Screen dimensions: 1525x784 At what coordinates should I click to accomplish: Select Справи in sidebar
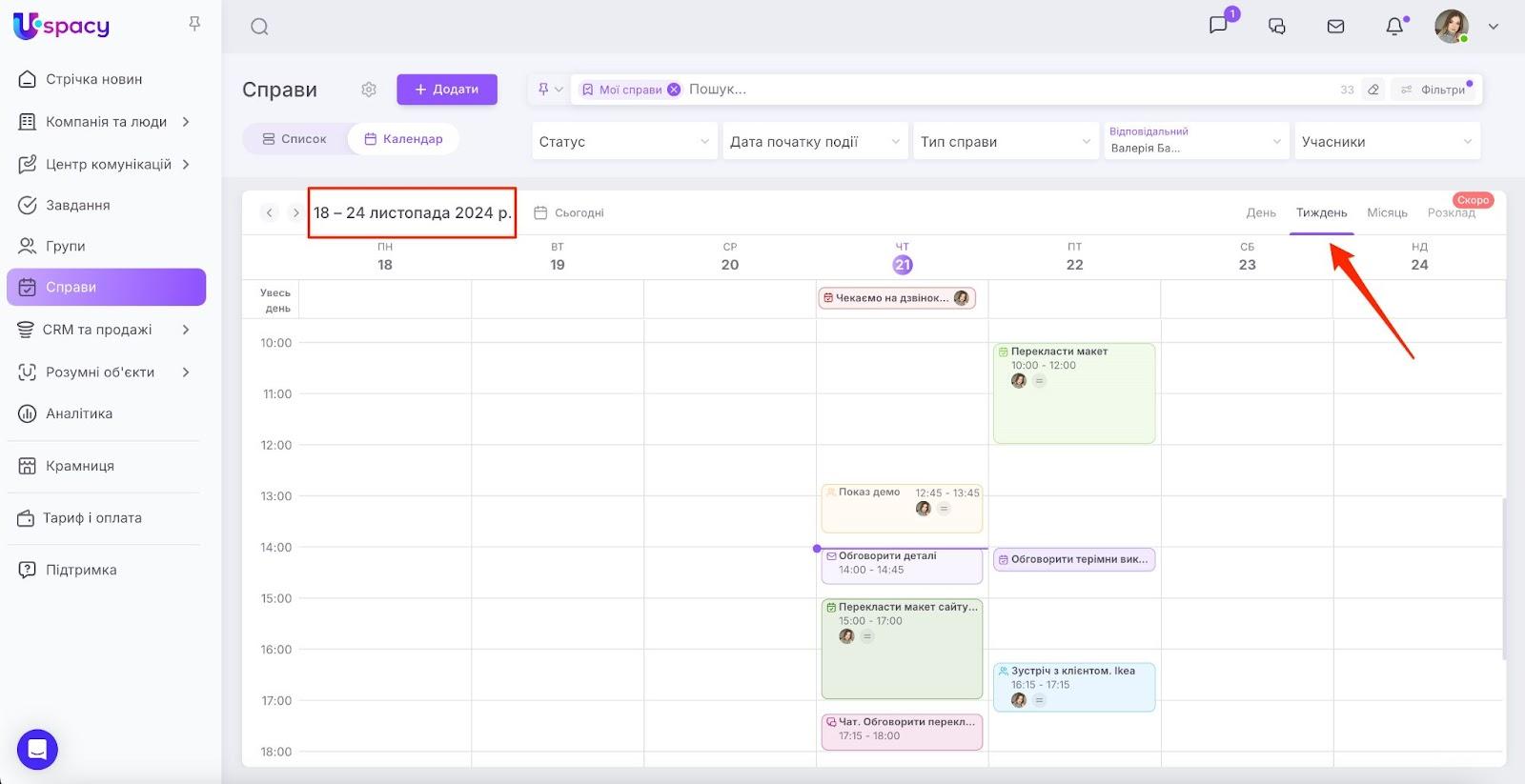click(106, 287)
